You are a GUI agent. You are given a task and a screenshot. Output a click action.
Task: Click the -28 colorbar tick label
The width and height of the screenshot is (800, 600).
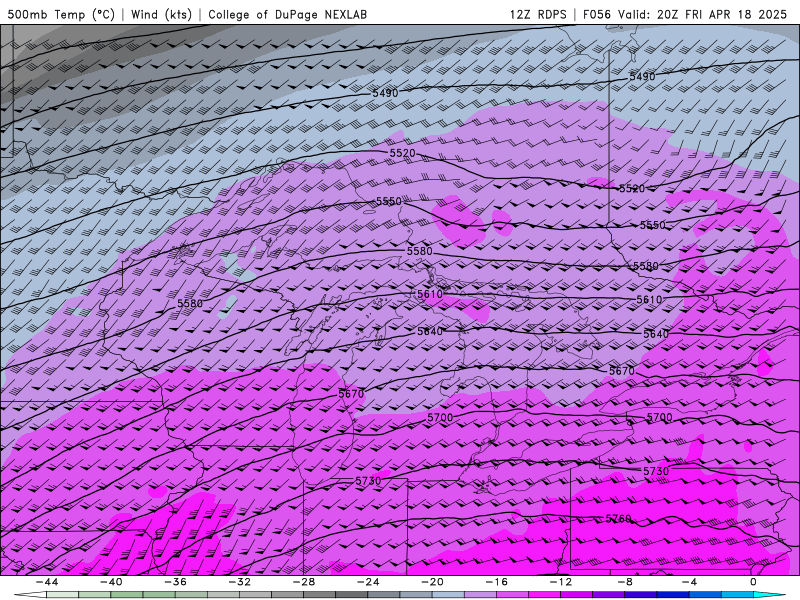pyautogui.click(x=304, y=582)
